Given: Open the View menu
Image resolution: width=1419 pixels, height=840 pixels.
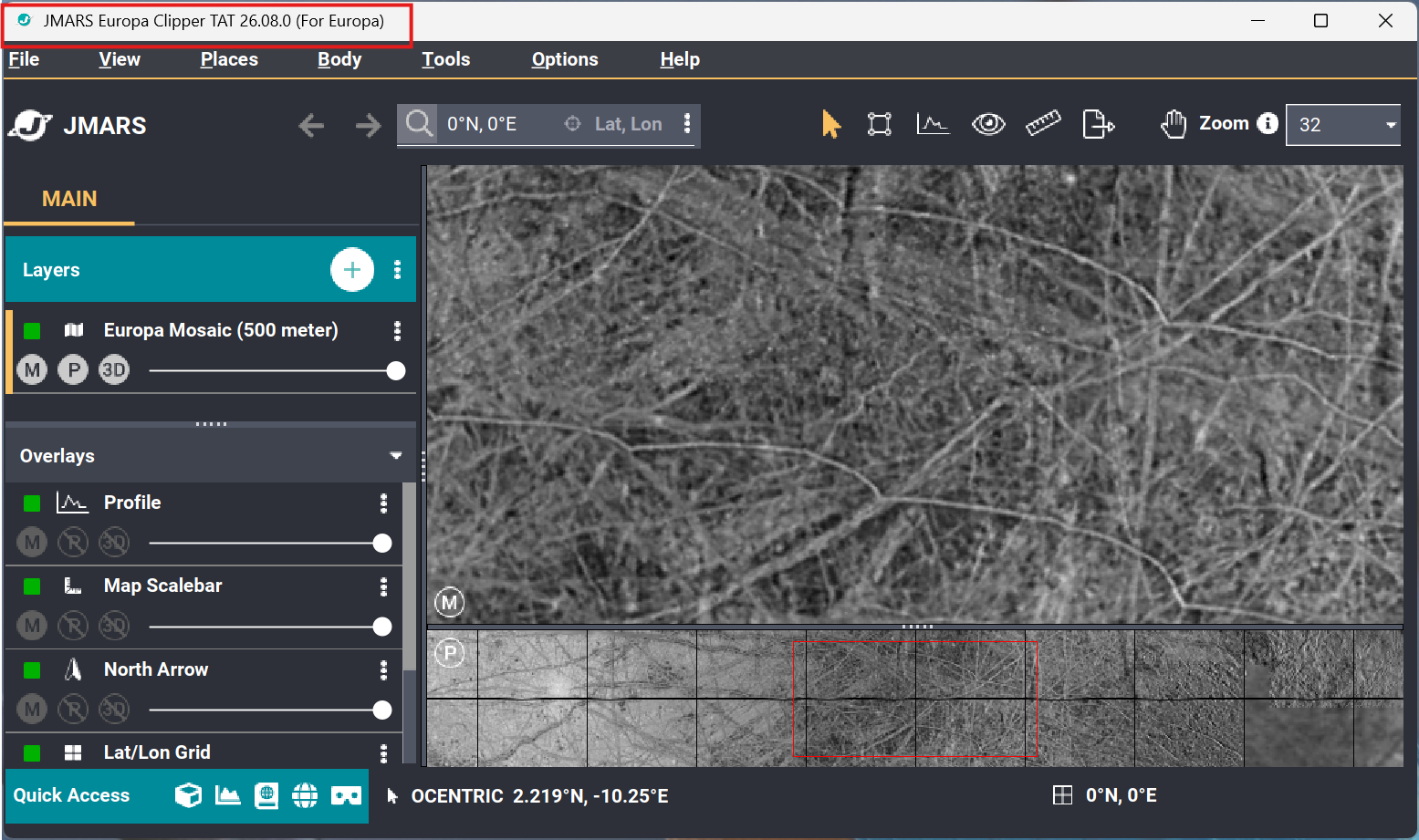Looking at the screenshot, I should pos(120,59).
